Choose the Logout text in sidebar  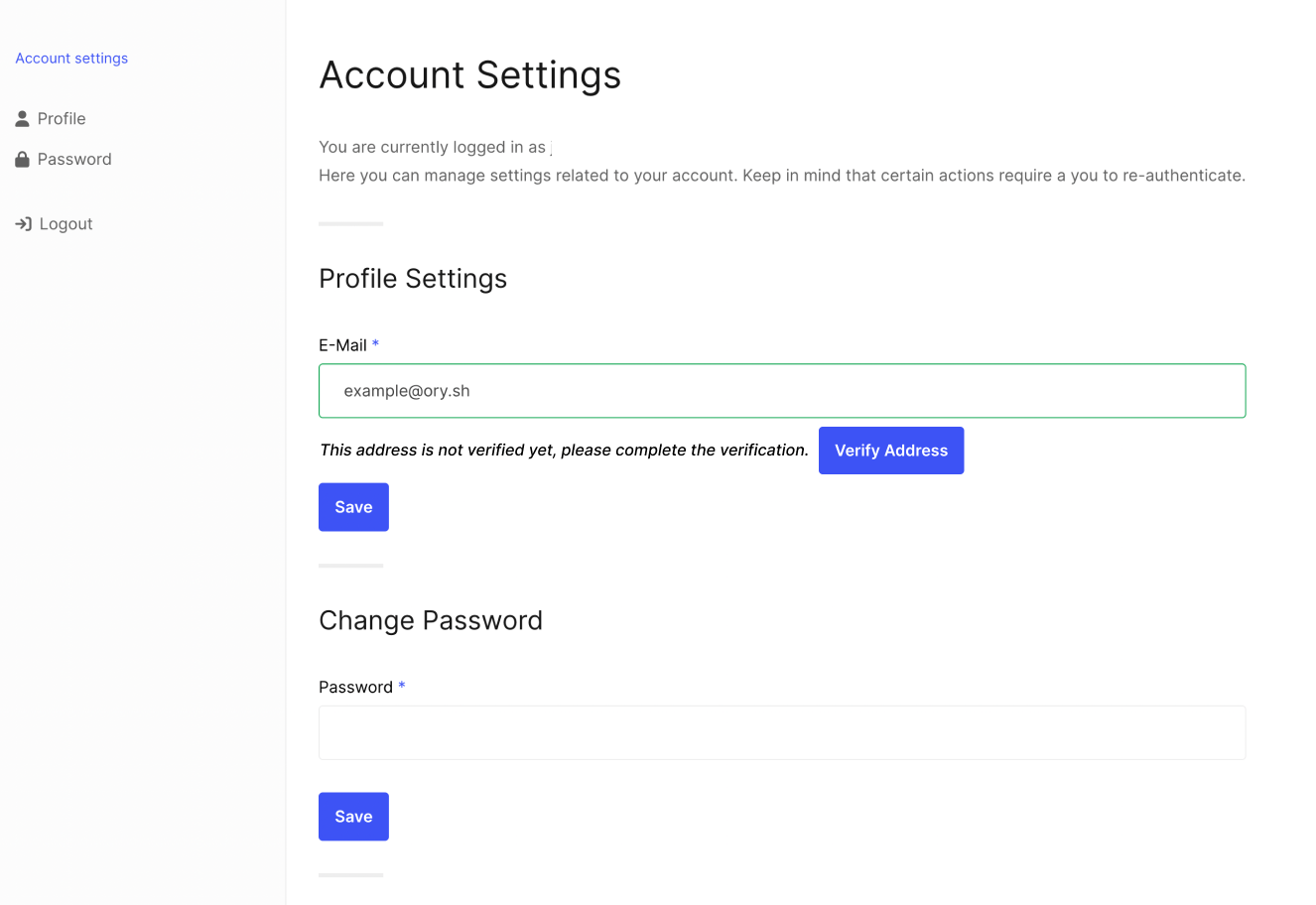tap(66, 224)
